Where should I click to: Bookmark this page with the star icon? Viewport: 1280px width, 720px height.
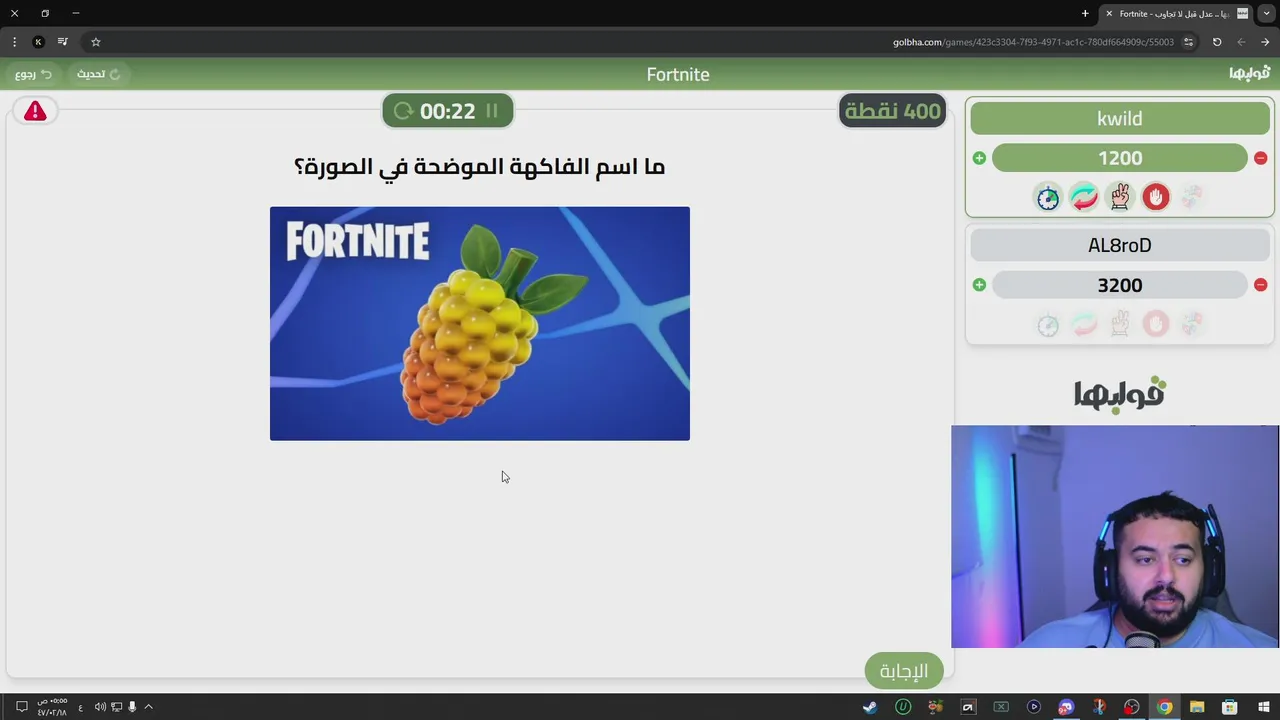coord(96,42)
